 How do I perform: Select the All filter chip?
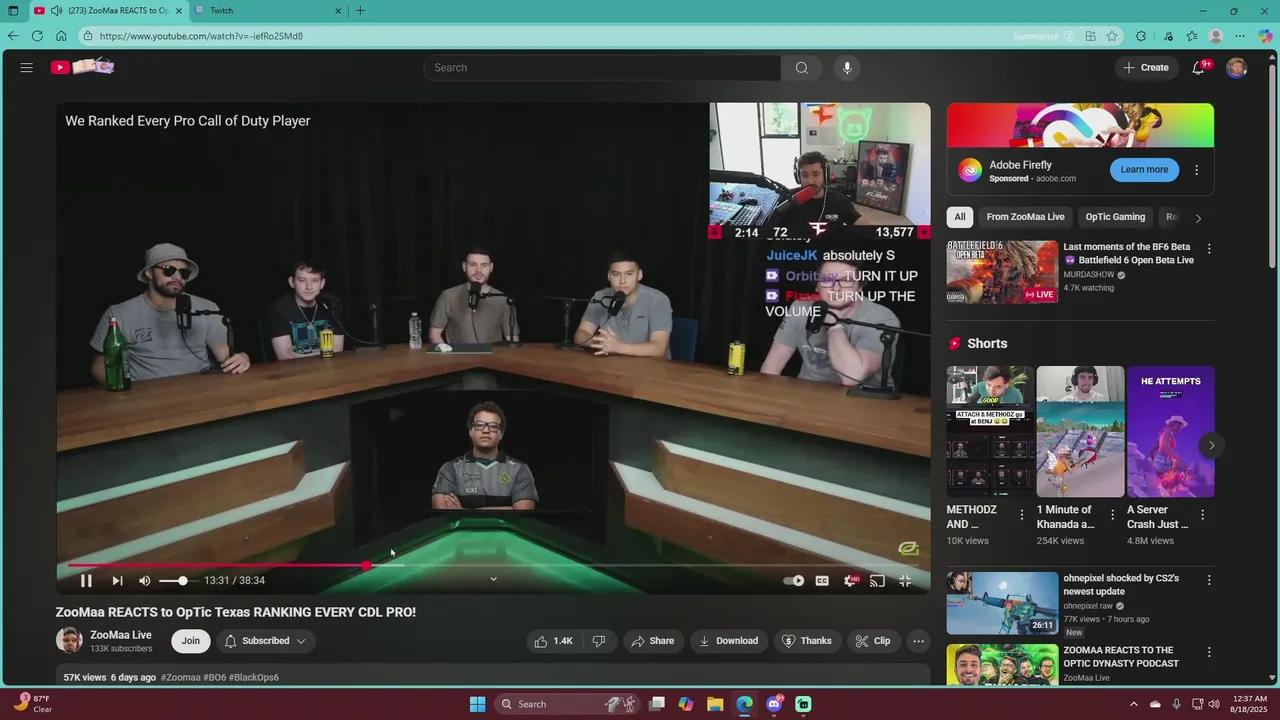tap(960, 217)
